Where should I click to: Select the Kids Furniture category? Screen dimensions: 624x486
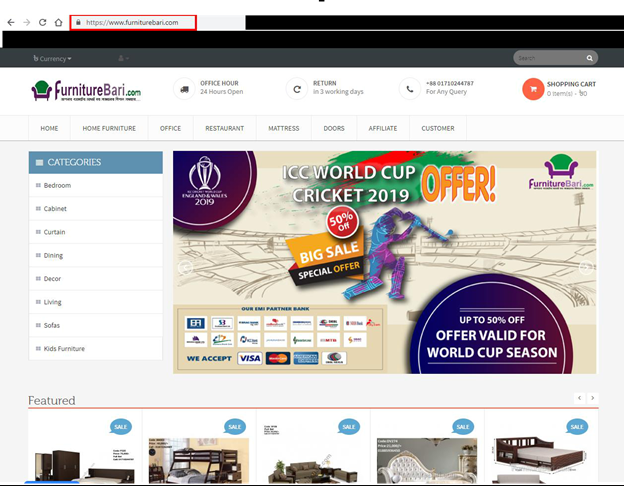[96, 349]
